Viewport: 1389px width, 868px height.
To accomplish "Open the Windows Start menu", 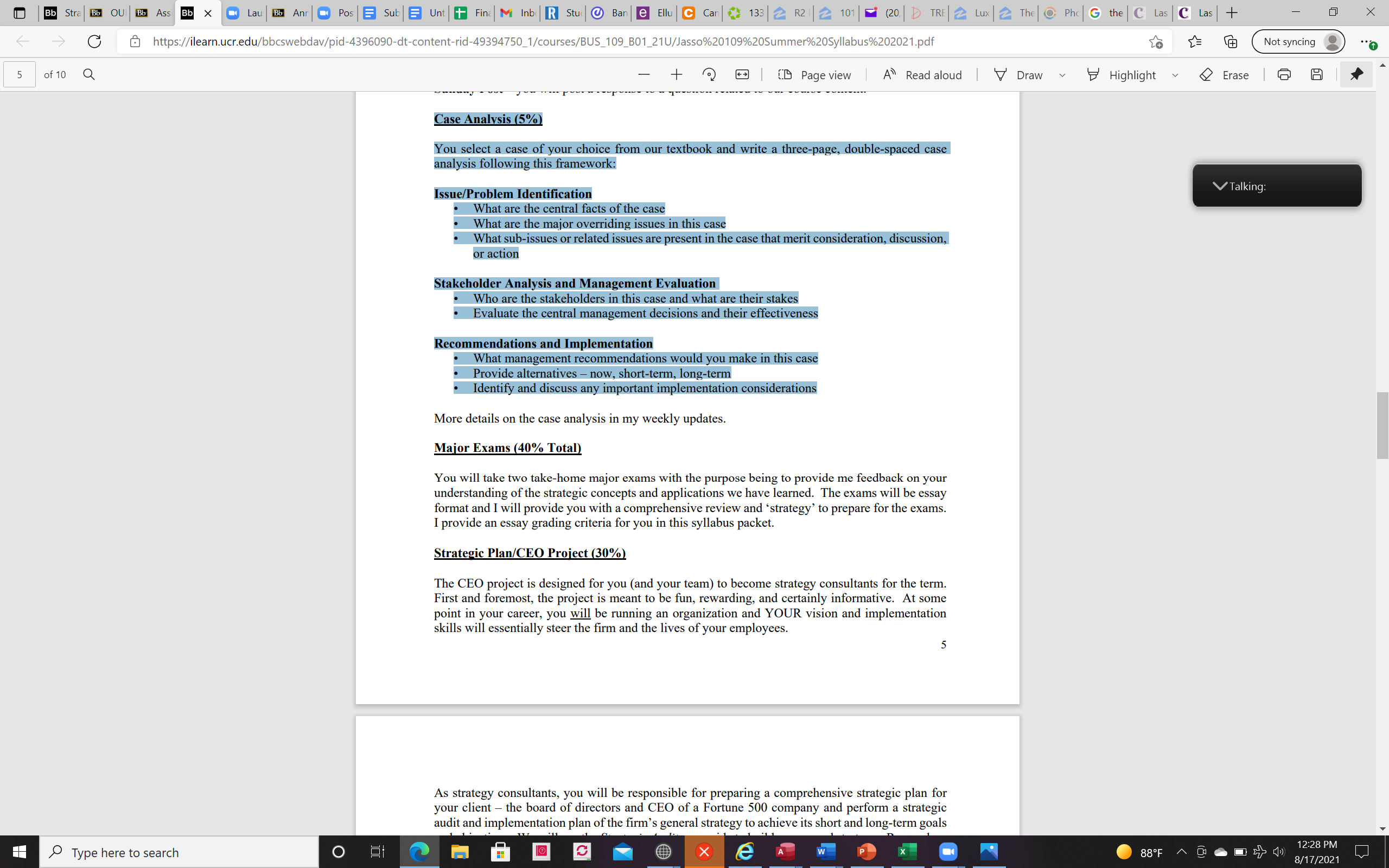I will pyautogui.click(x=20, y=852).
